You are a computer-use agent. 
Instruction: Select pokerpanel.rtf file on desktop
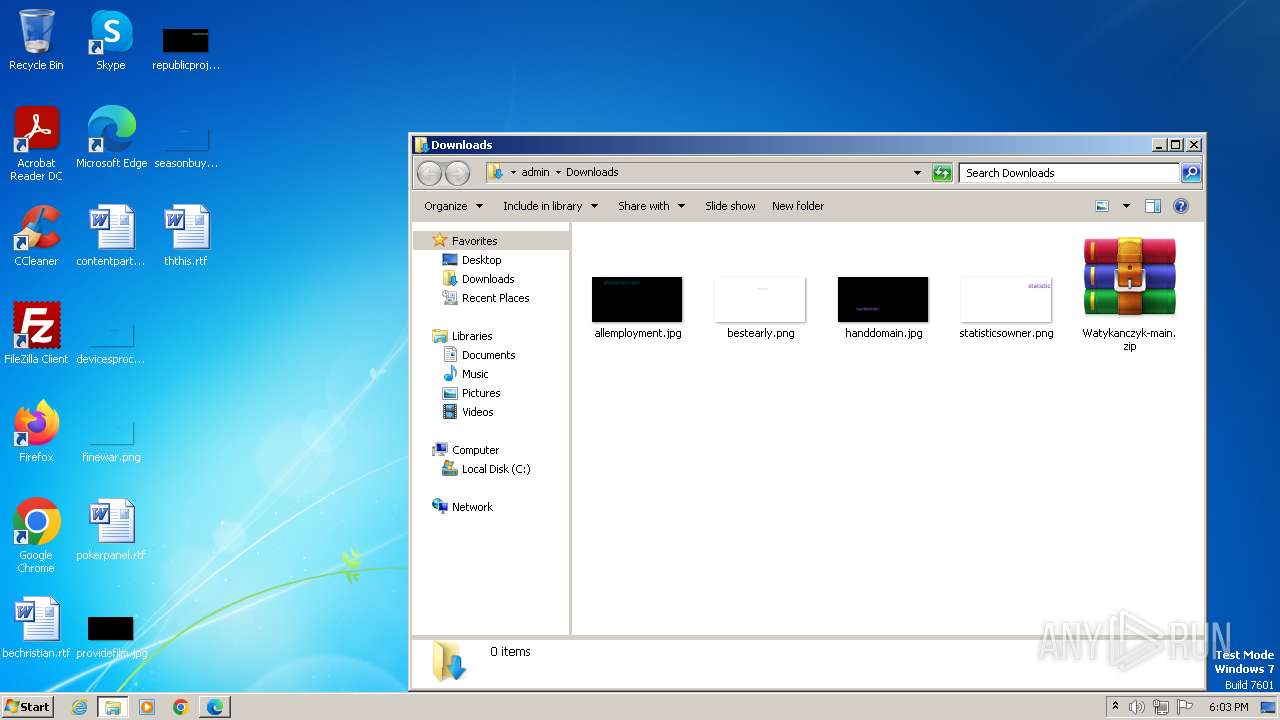[111, 530]
